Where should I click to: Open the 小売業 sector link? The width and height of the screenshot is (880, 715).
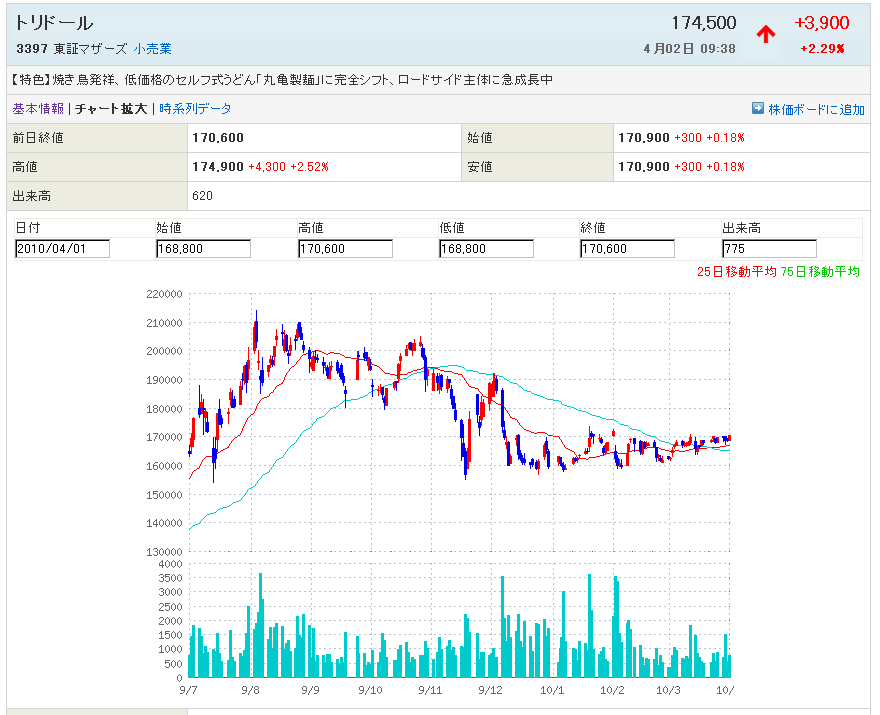[153, 48]
